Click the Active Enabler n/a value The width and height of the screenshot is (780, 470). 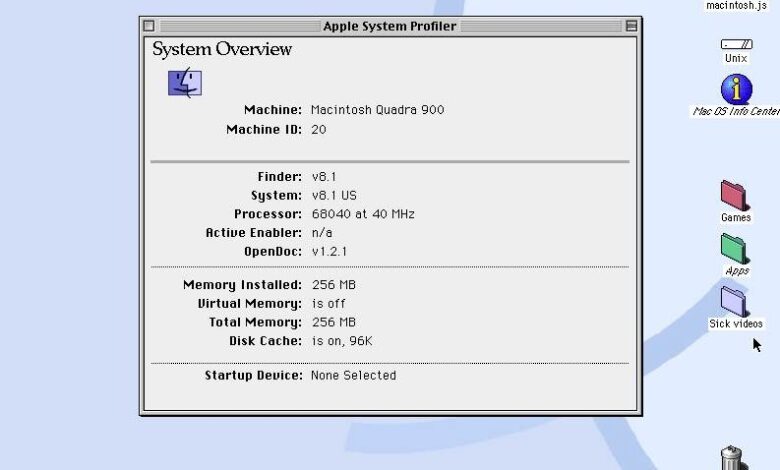coord(322,232)
